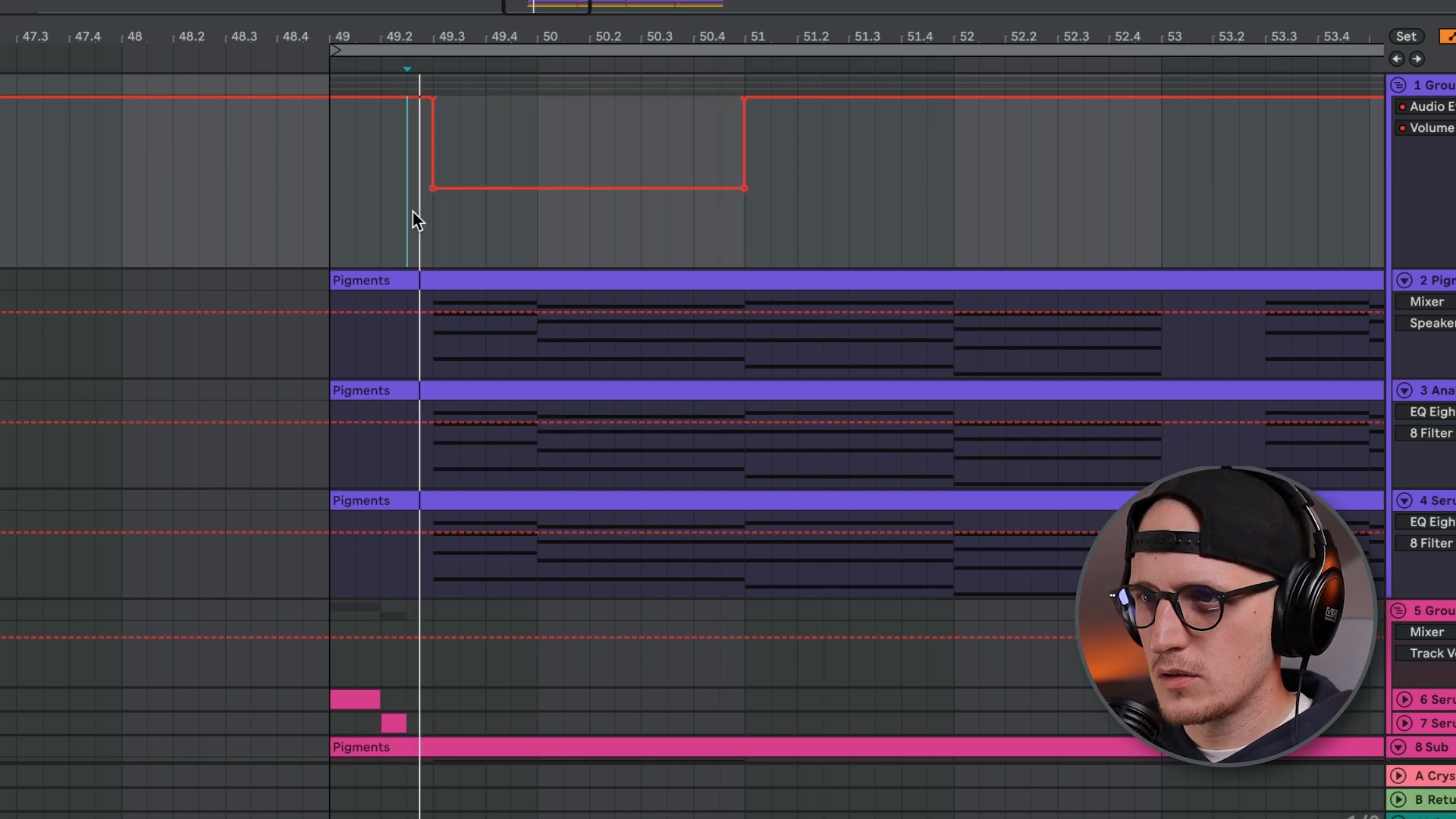Click the Set locator button

1406,36
